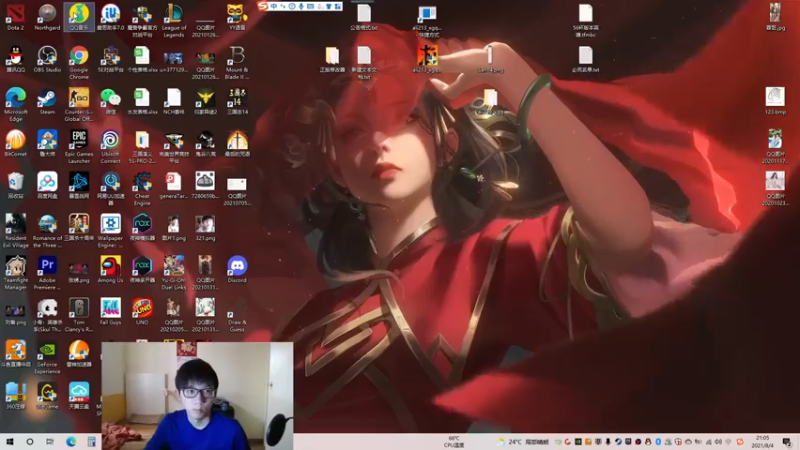Open the 321.png image file

(205, 227)
